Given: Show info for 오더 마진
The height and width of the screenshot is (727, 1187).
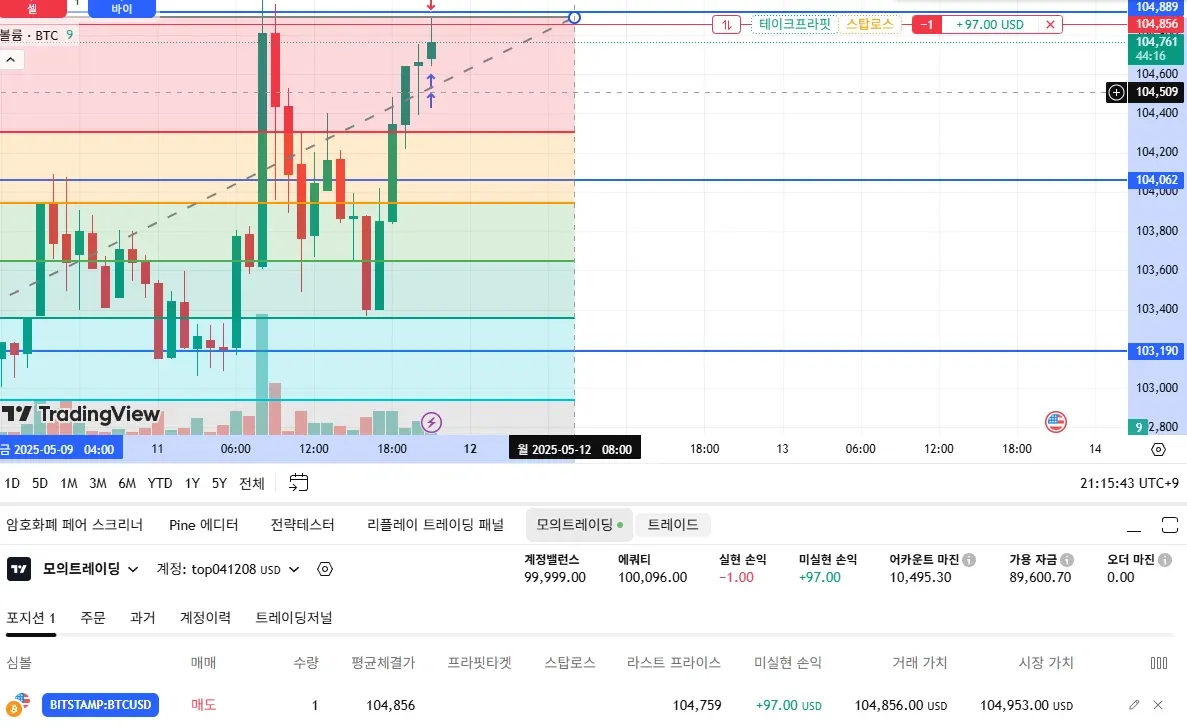Looking at the screenshot, I should coord(1165,560).
